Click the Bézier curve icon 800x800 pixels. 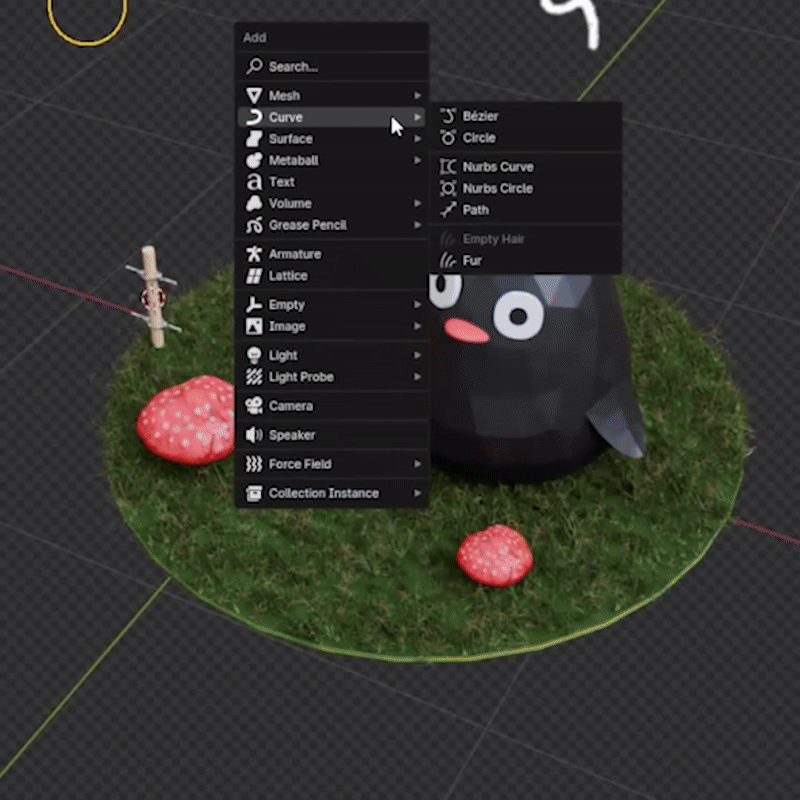448,117
